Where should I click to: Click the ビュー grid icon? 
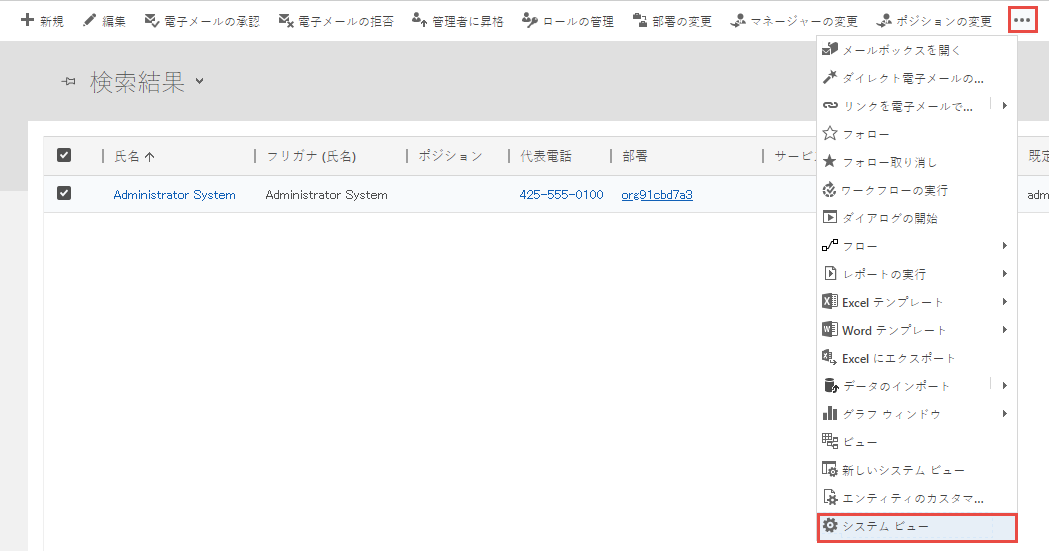pos(830,441)
